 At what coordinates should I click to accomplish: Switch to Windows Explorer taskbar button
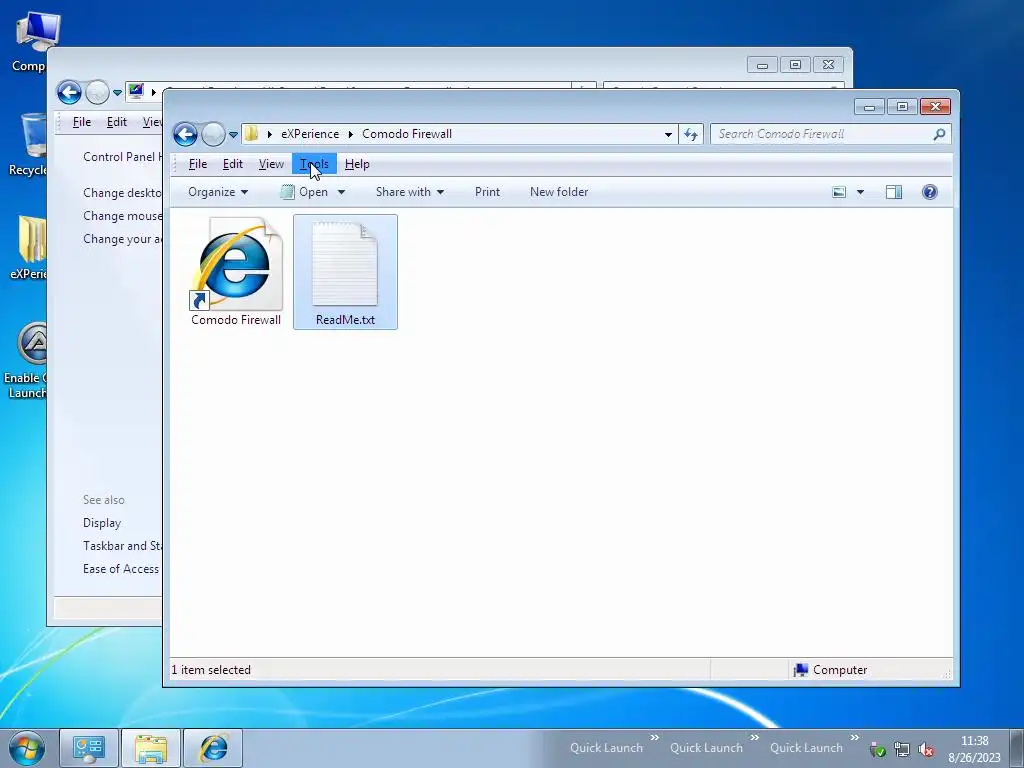(x=151, y=748)
